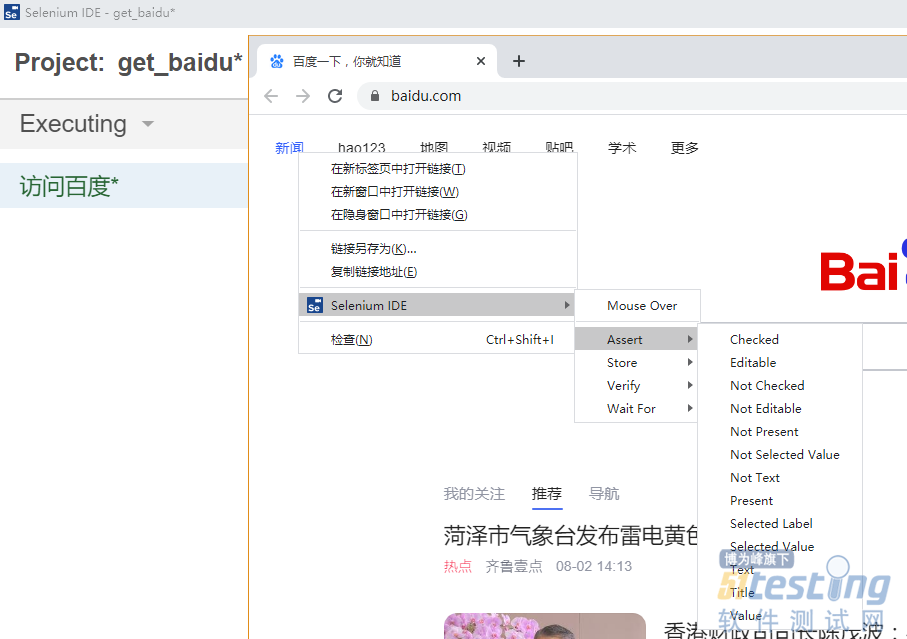Open the hao123 link

362,147
